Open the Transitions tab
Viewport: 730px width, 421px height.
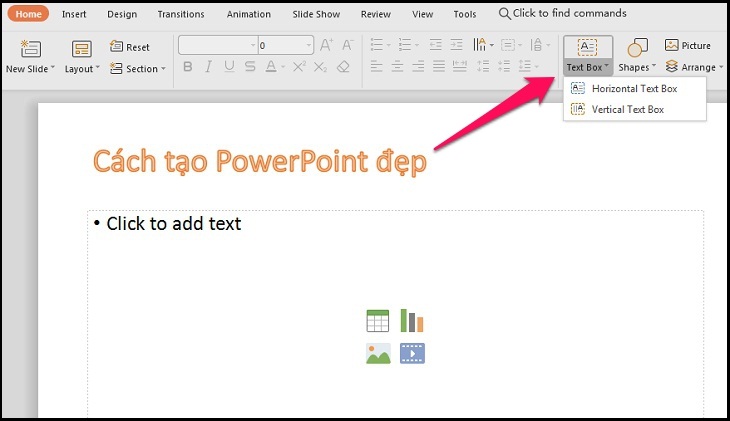[181, 14]
